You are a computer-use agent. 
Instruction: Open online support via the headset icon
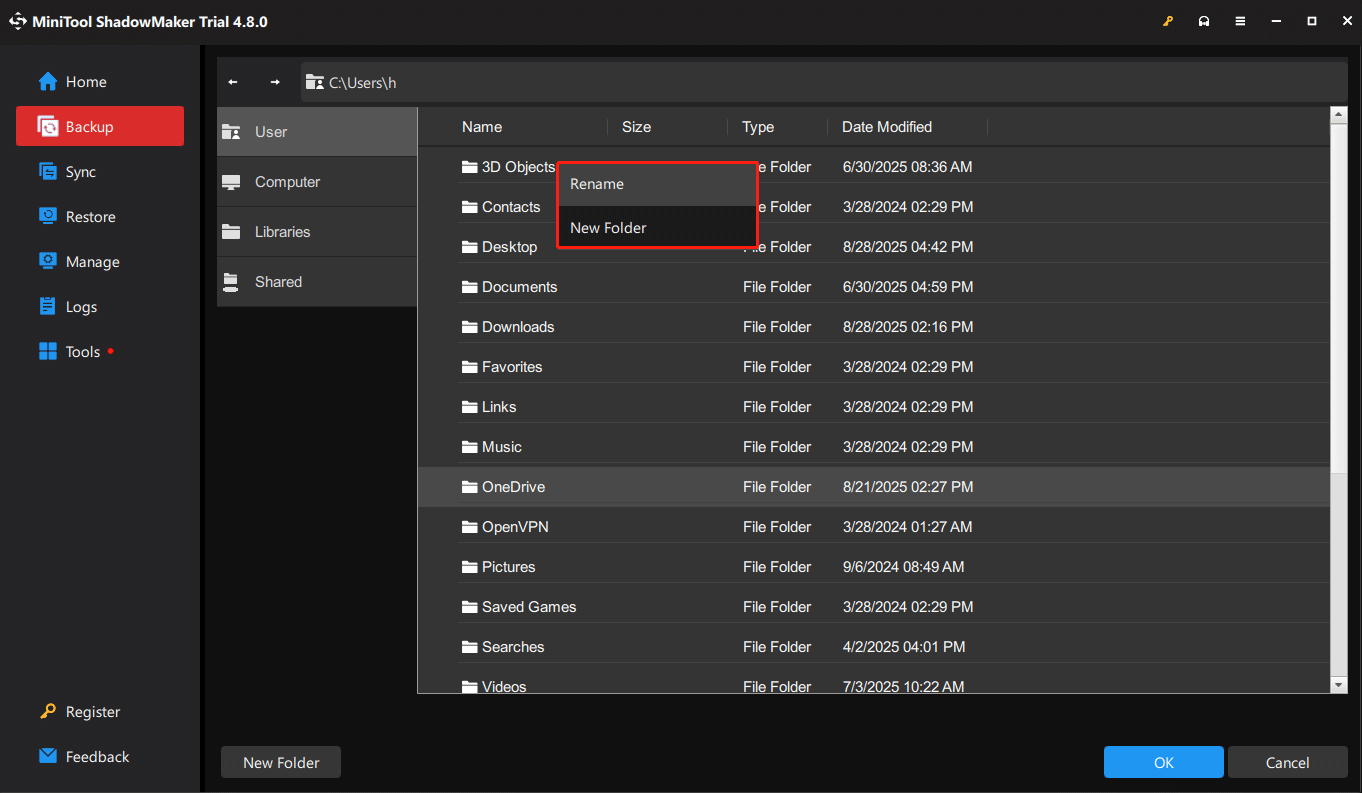coord(1204,20)
